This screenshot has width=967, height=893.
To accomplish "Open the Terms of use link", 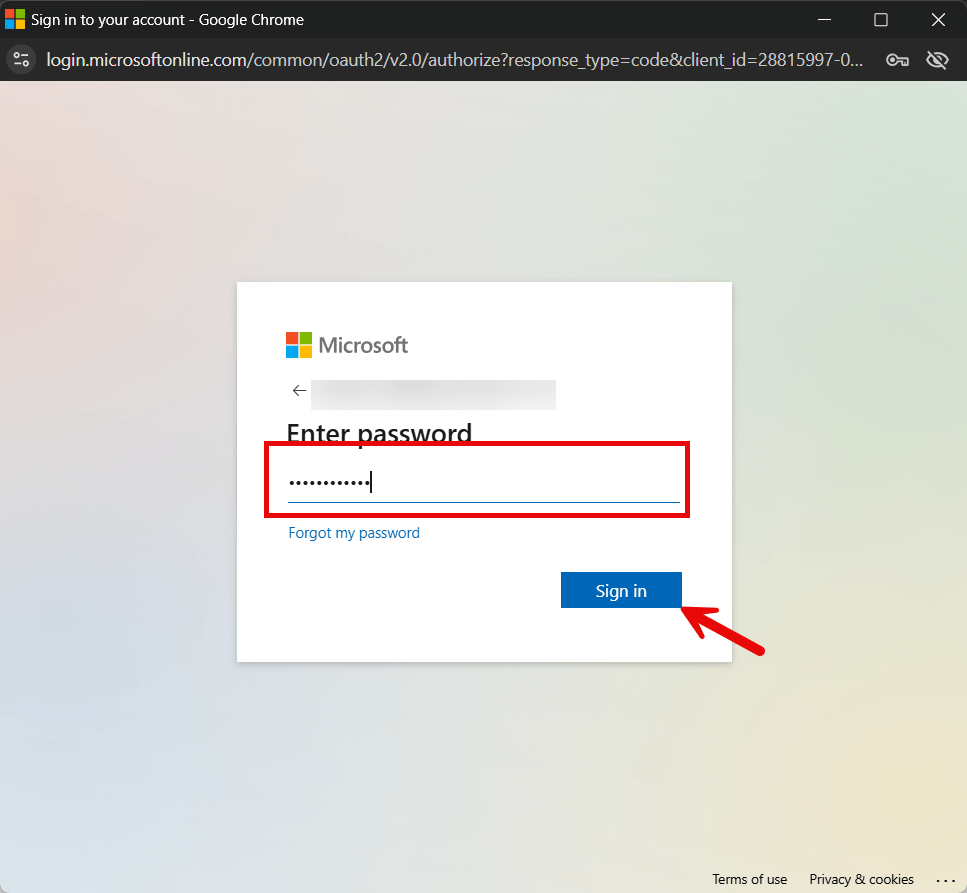I will 749,879.
